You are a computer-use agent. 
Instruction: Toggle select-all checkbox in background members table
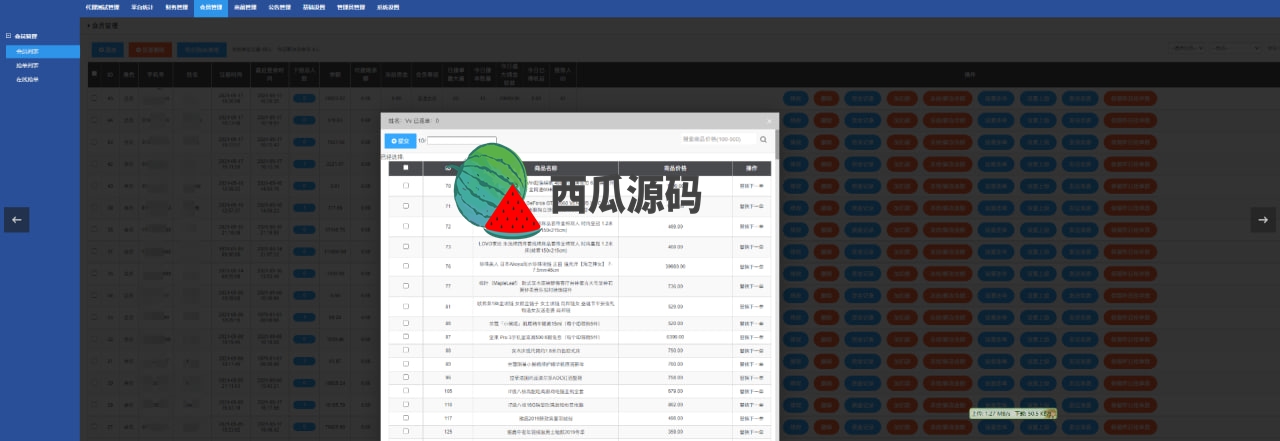coord(95,74)
